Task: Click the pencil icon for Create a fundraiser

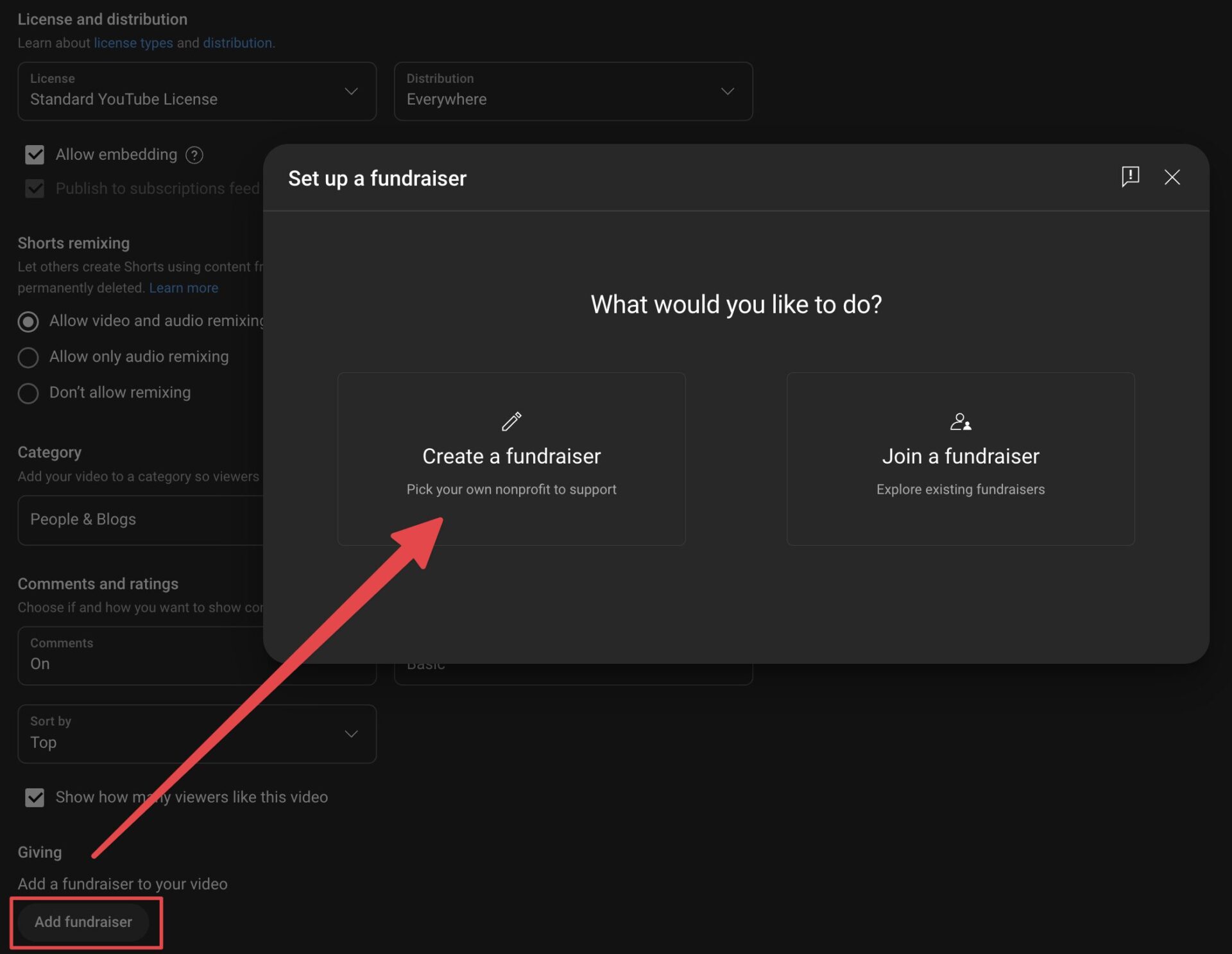Action: [511, 422]
